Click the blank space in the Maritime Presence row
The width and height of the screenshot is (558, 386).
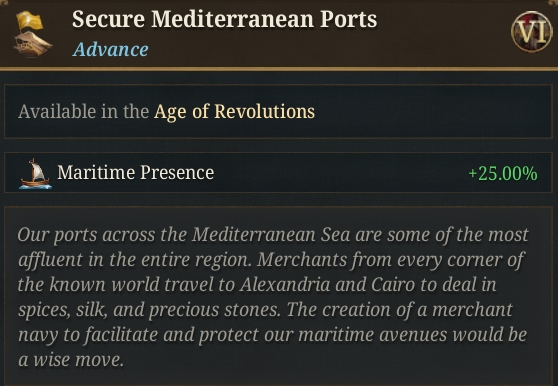338,173
